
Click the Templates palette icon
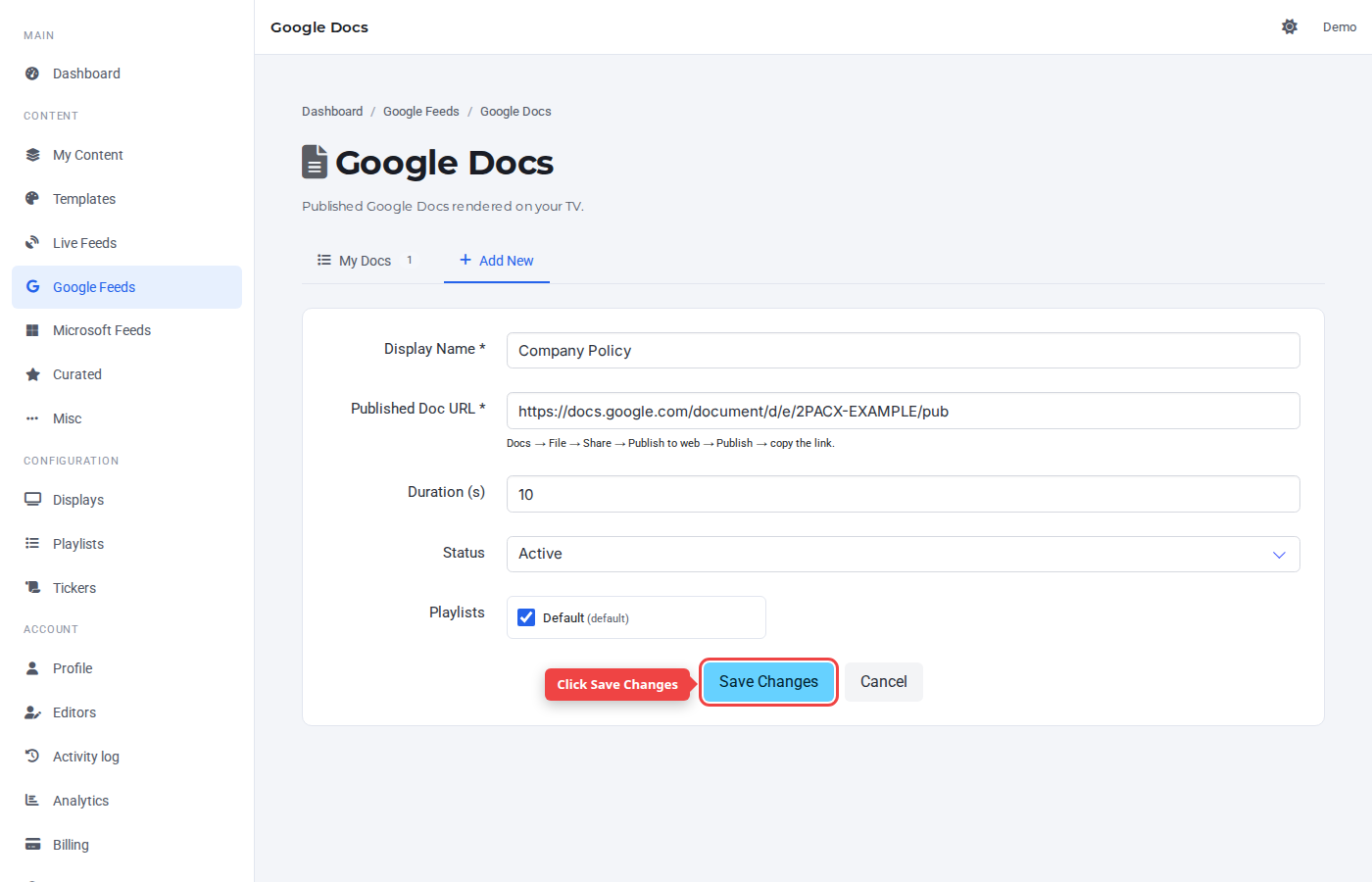pyautogui.click(x=32, y=199)
